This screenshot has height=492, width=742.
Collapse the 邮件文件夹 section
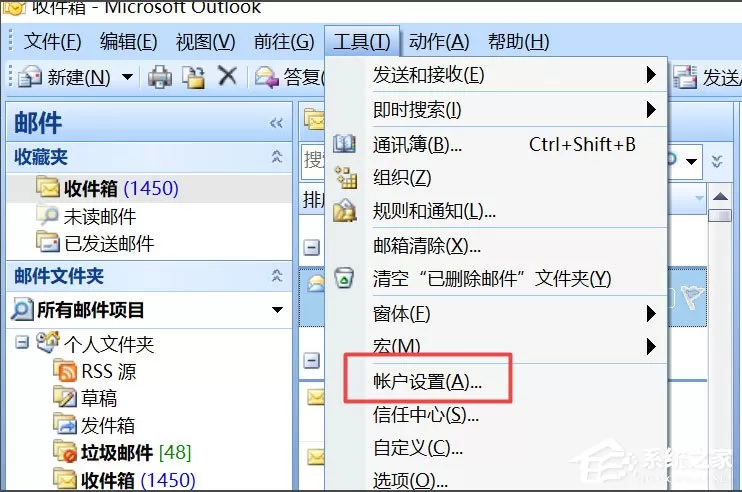click(277, 276)
